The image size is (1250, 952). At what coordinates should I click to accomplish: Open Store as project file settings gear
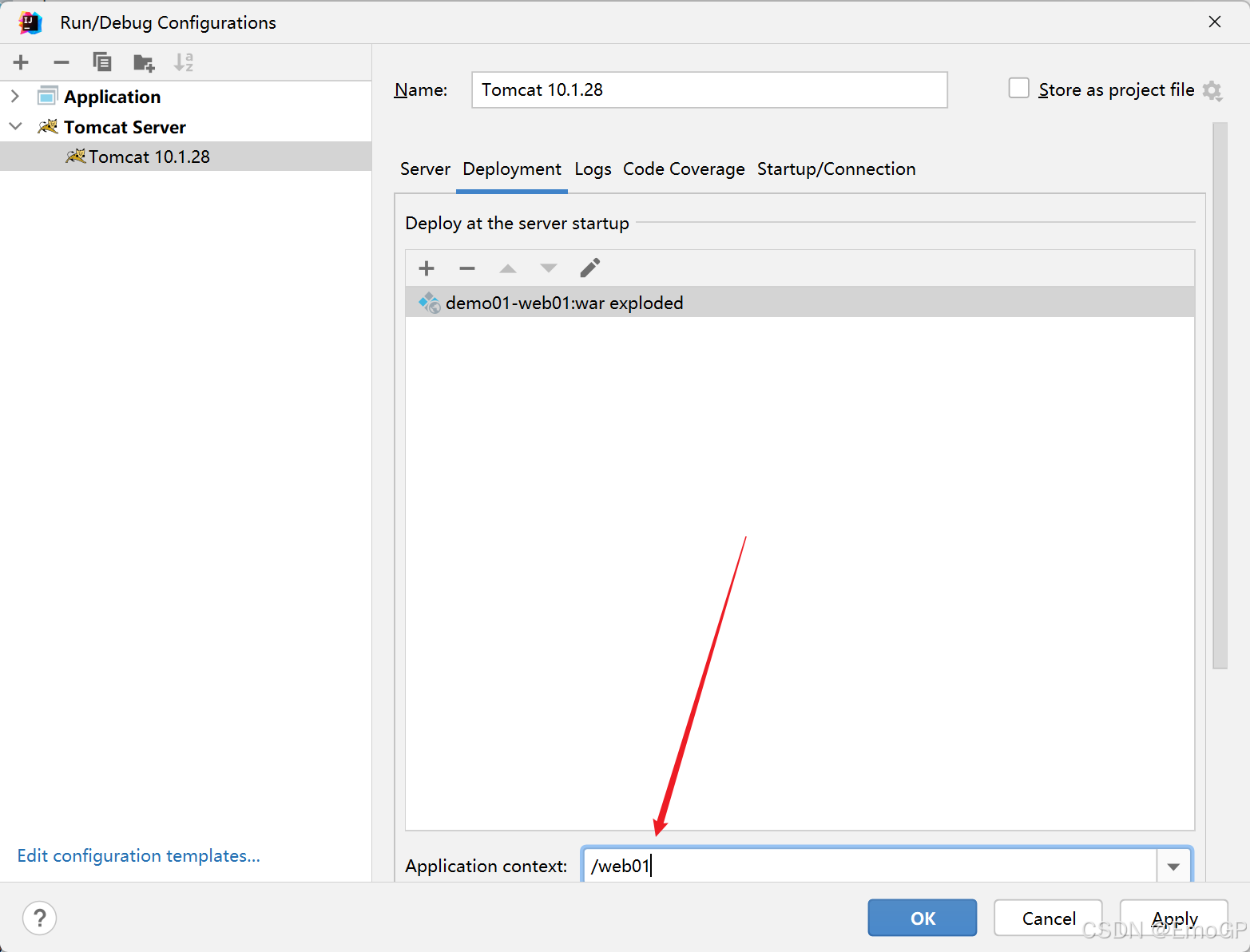click(1212, 90)
